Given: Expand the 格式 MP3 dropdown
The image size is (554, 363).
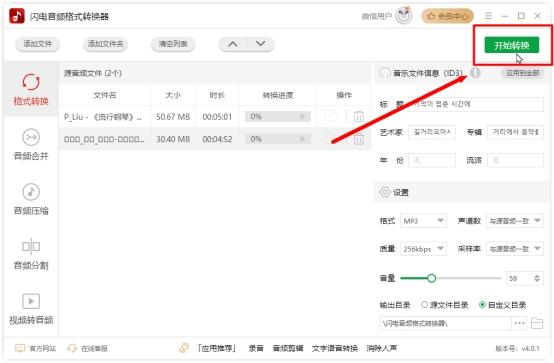Looking at the screenshot, I should point(423,221).
